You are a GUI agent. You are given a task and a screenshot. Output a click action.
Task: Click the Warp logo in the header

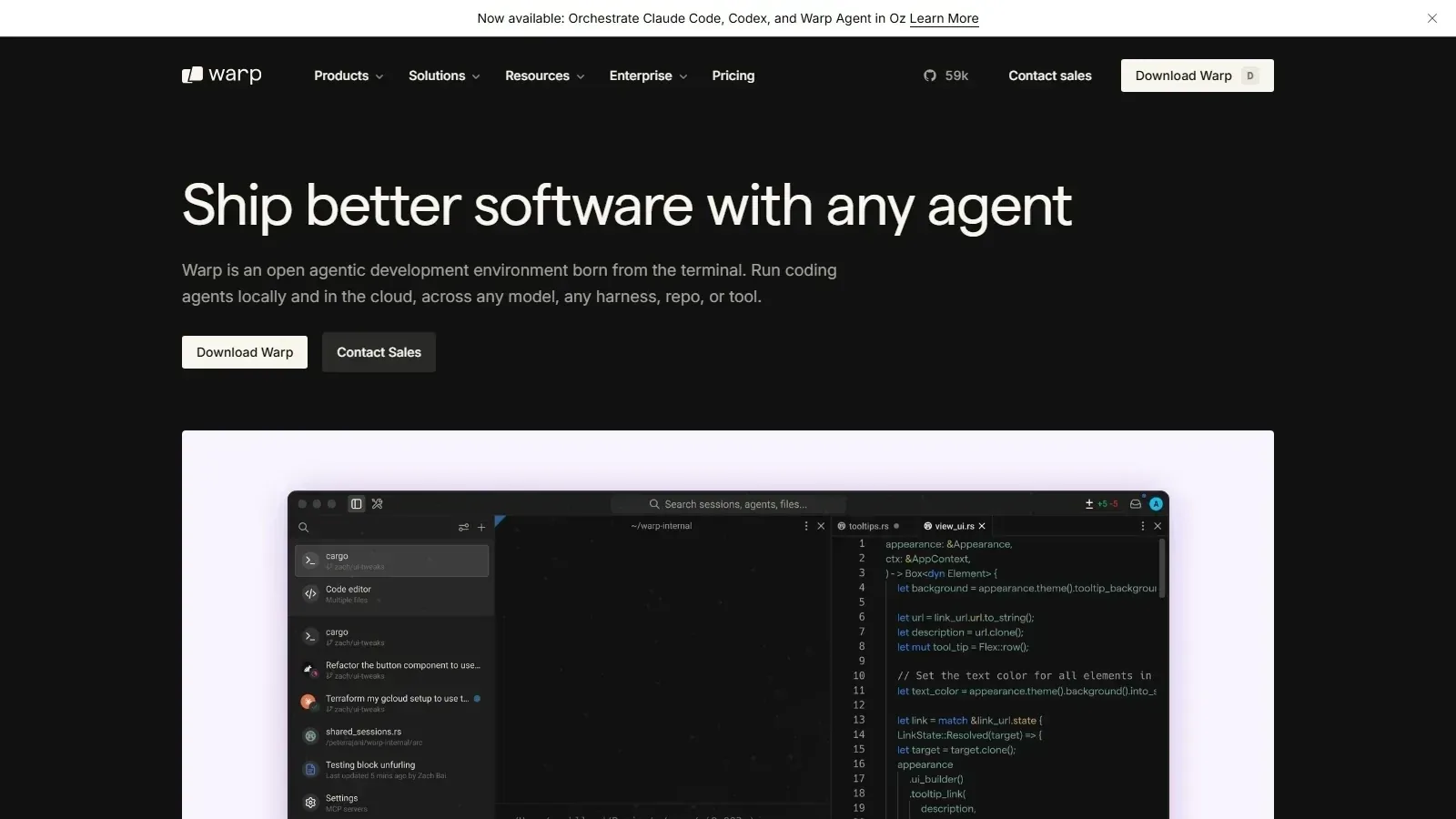(x=221, y=75)
